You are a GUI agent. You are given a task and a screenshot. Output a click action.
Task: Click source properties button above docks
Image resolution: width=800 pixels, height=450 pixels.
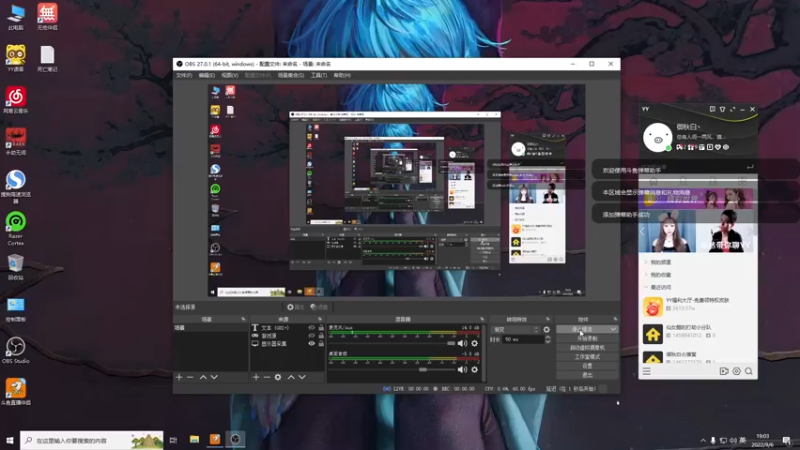pyautogui.click(x=295, y=307)
